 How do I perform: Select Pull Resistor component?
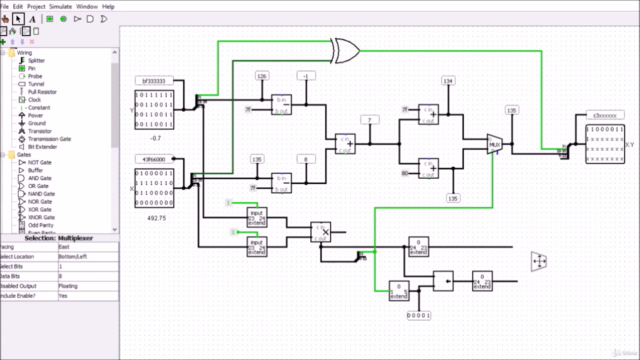42,92
